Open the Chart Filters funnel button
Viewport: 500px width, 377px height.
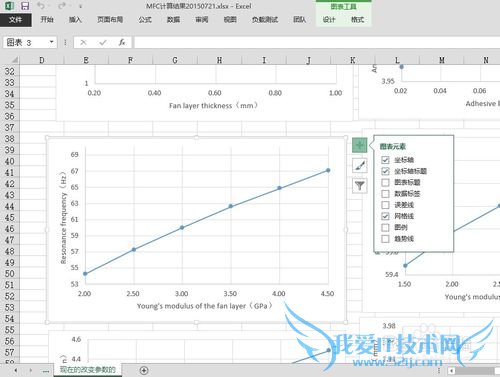coord(360,186)
